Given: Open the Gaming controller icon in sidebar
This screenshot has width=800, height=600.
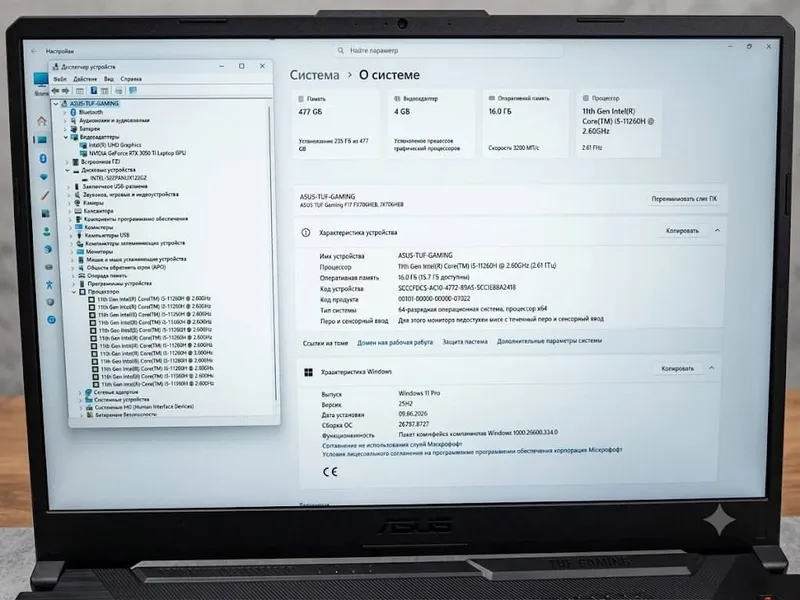Looking at the screenshot, I should pos(49,267).
